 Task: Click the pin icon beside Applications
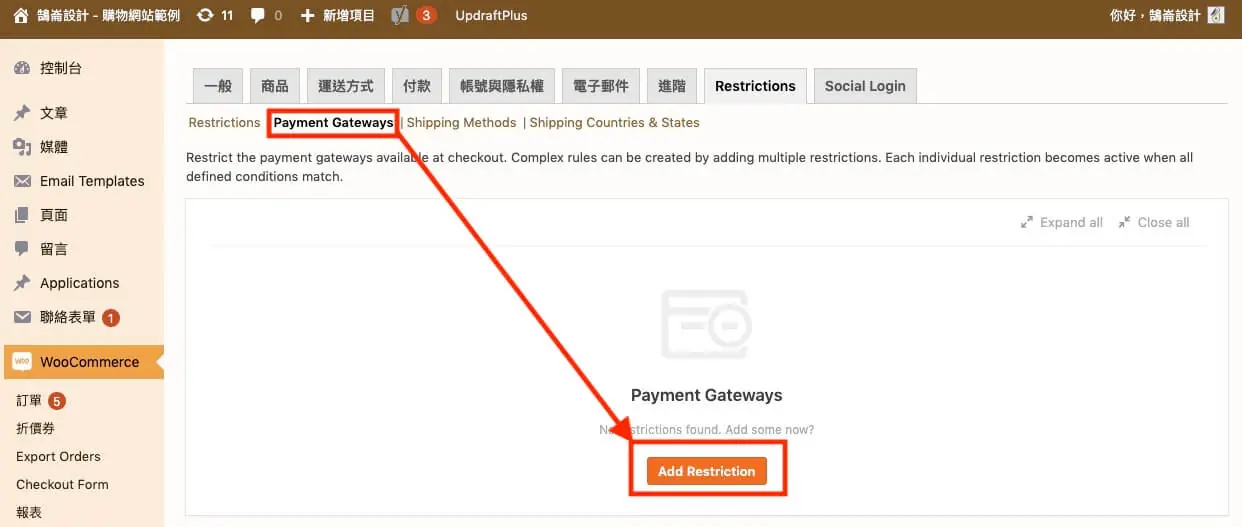coord(22,283)
